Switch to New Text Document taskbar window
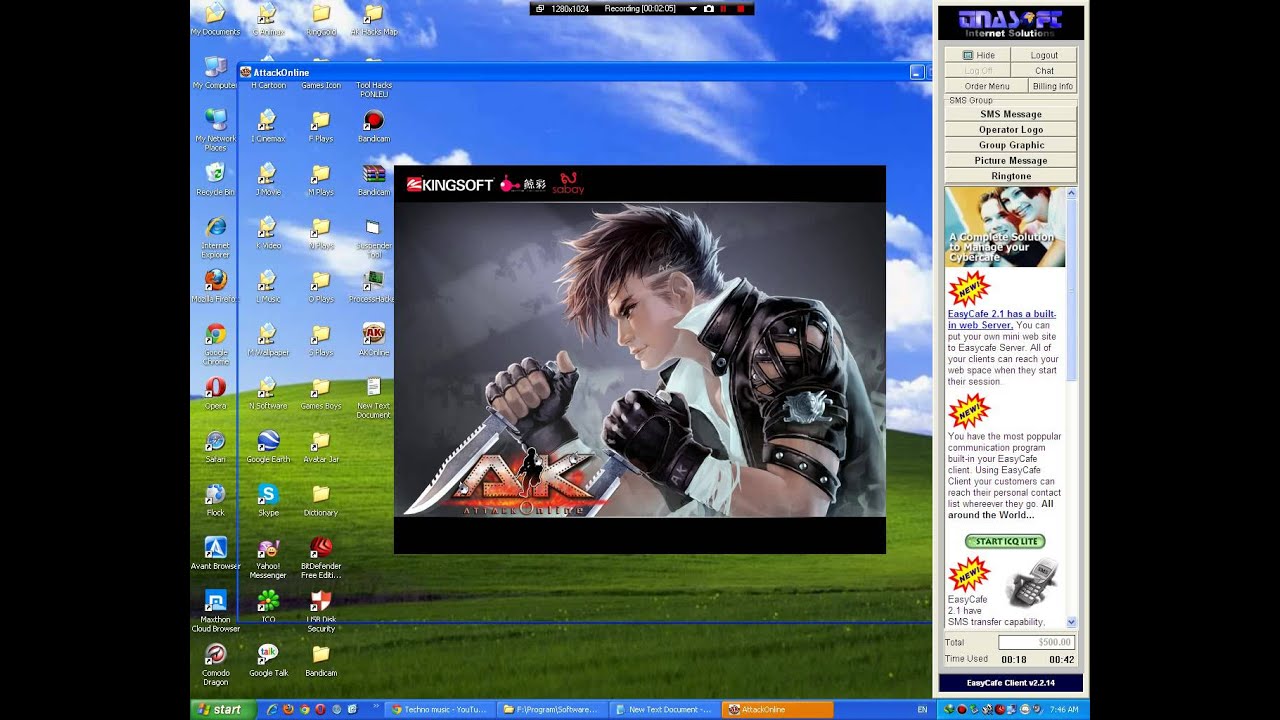1280x720 pixels. (x=665, y=709)
